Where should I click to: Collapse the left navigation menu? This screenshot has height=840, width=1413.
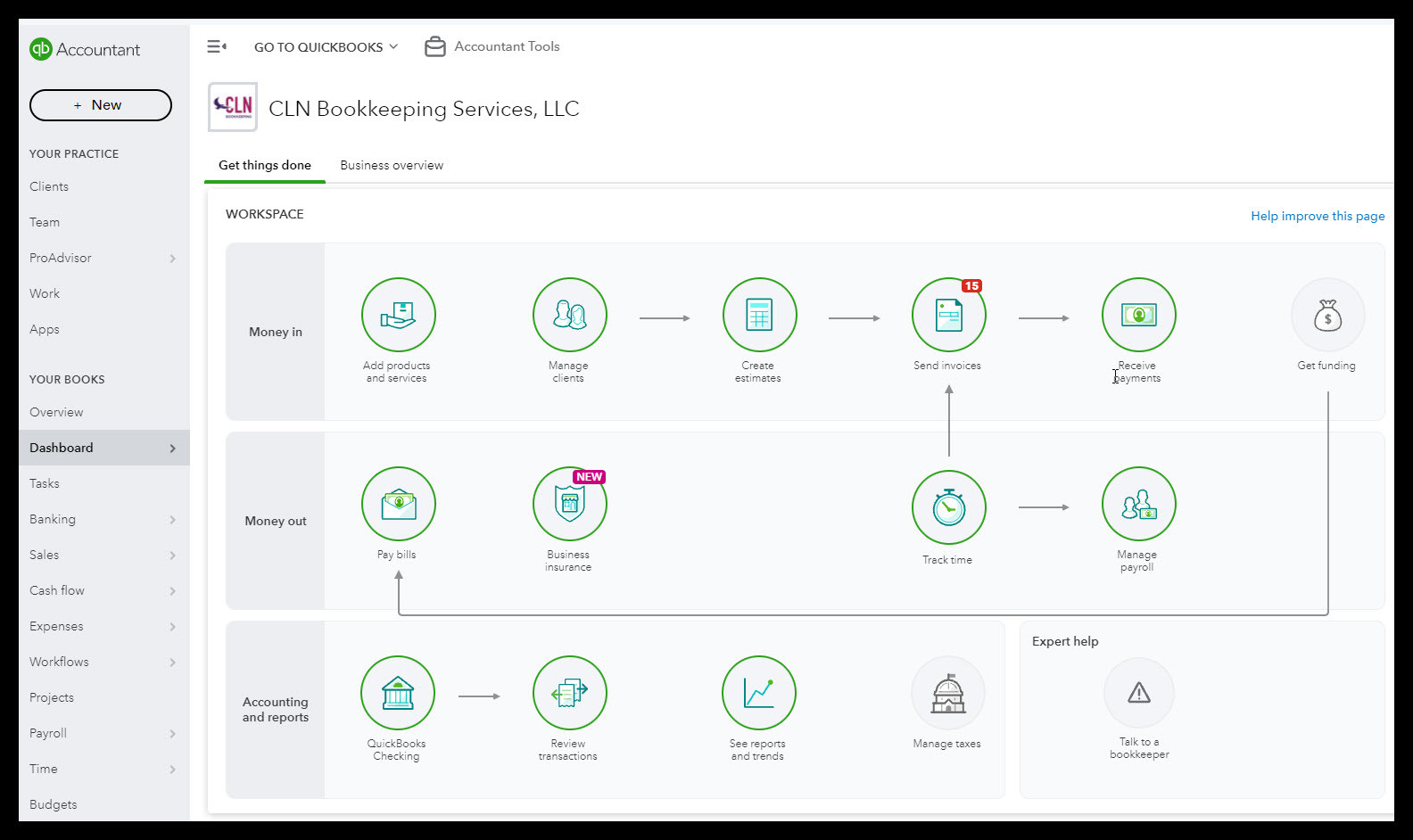pos(217,46)
